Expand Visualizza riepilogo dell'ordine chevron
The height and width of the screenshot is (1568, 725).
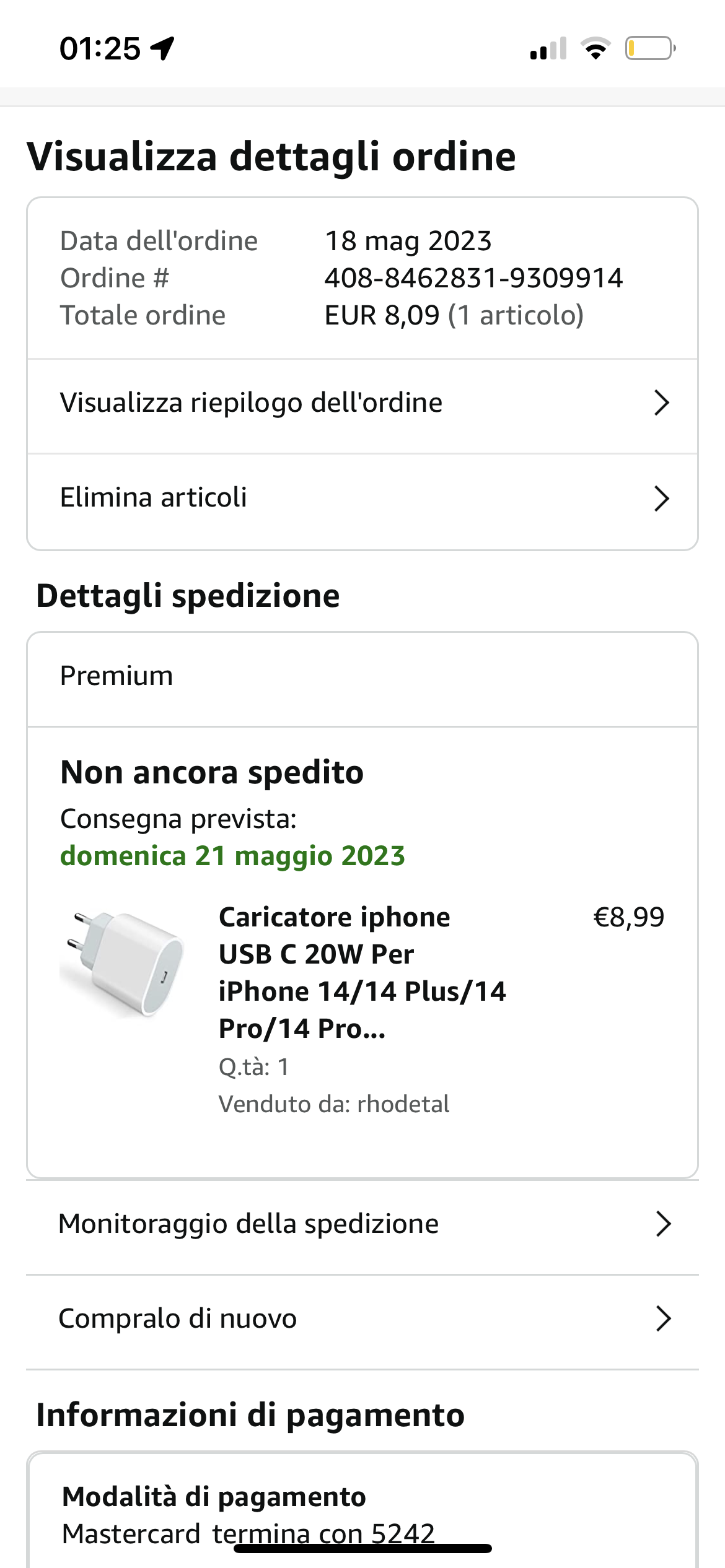[x=662, y=403]
